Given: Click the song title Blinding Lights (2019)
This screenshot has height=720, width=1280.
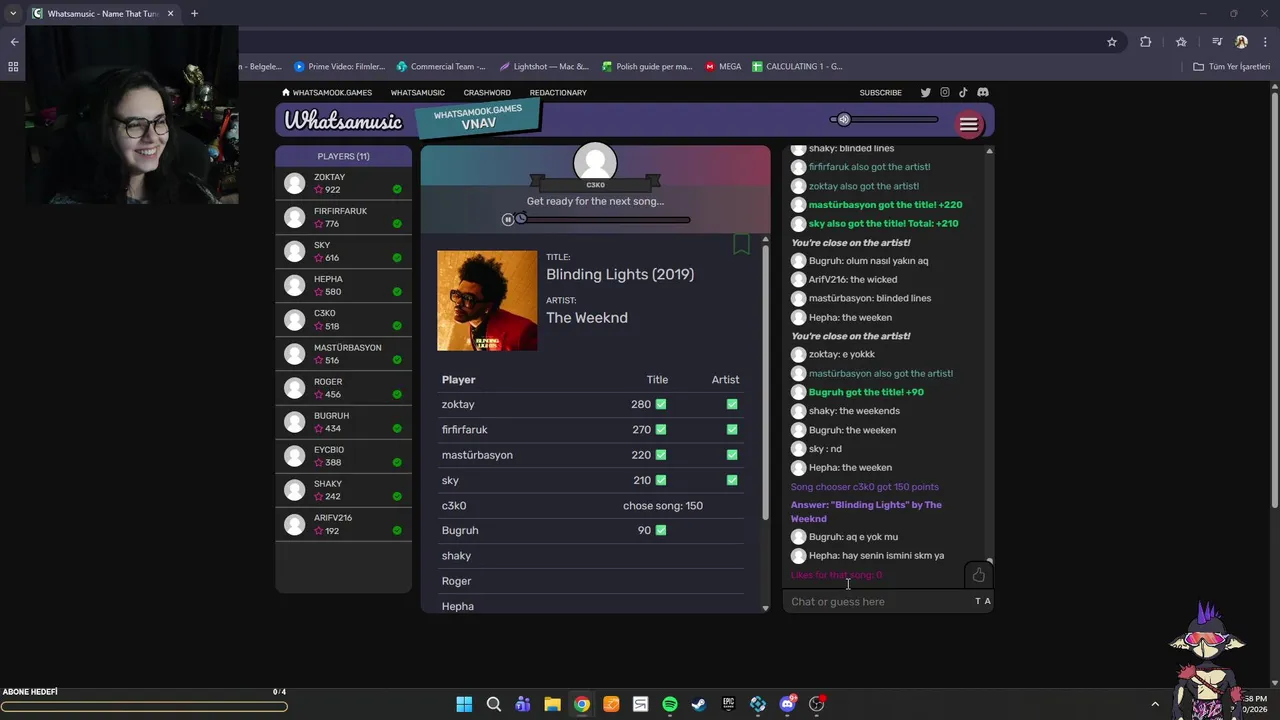Looking at the screenshot, I should [620, 274].
